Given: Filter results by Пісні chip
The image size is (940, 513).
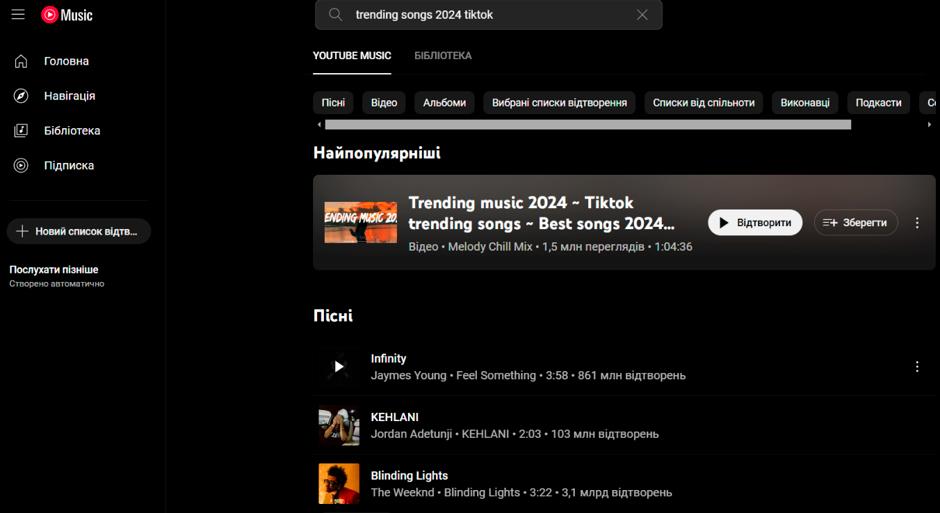Looking at the screenshot, I should pos(333,102).
